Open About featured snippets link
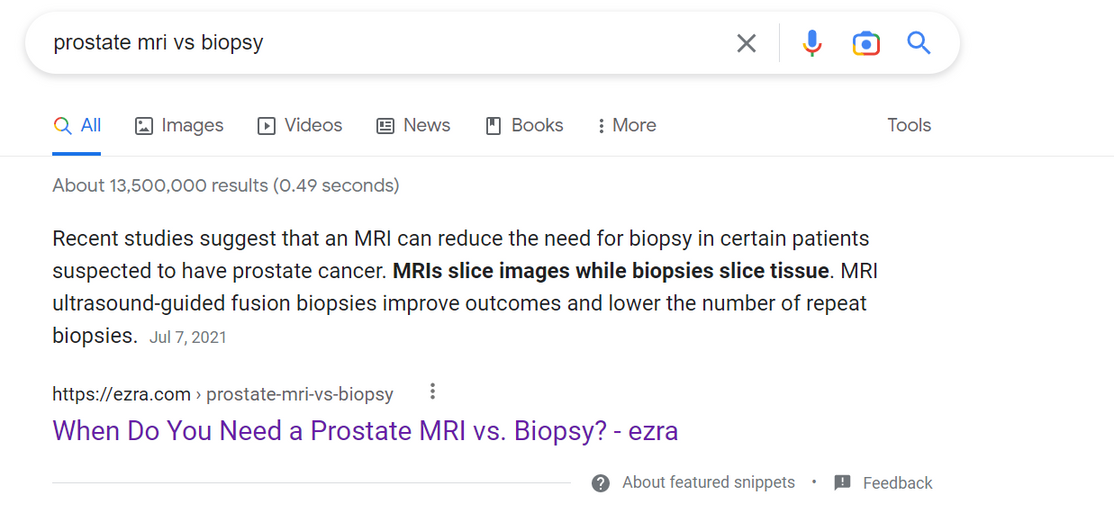 pos(708,483)
